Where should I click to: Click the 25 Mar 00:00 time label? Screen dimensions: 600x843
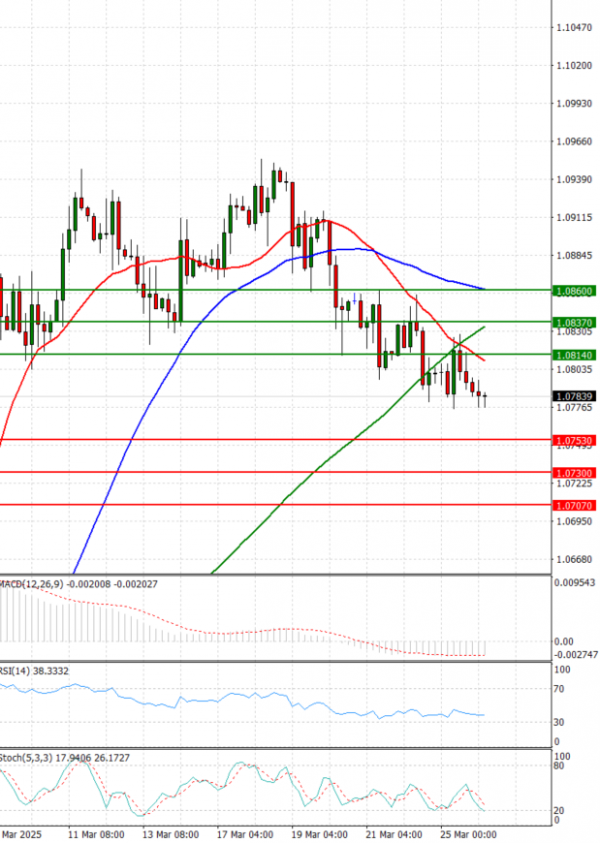click(x=468, y=834)
